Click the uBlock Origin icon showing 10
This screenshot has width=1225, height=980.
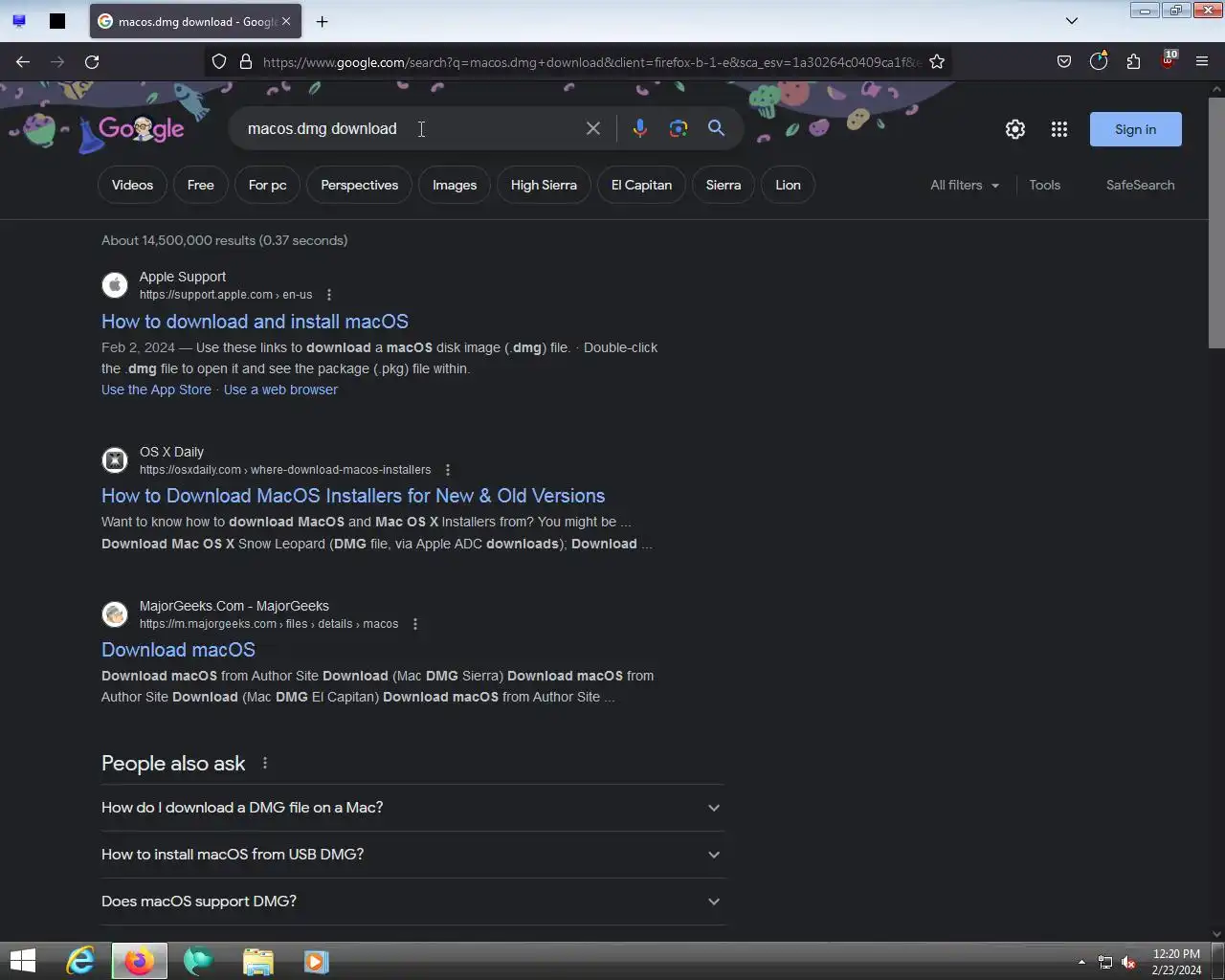(x=1169, y=60)
